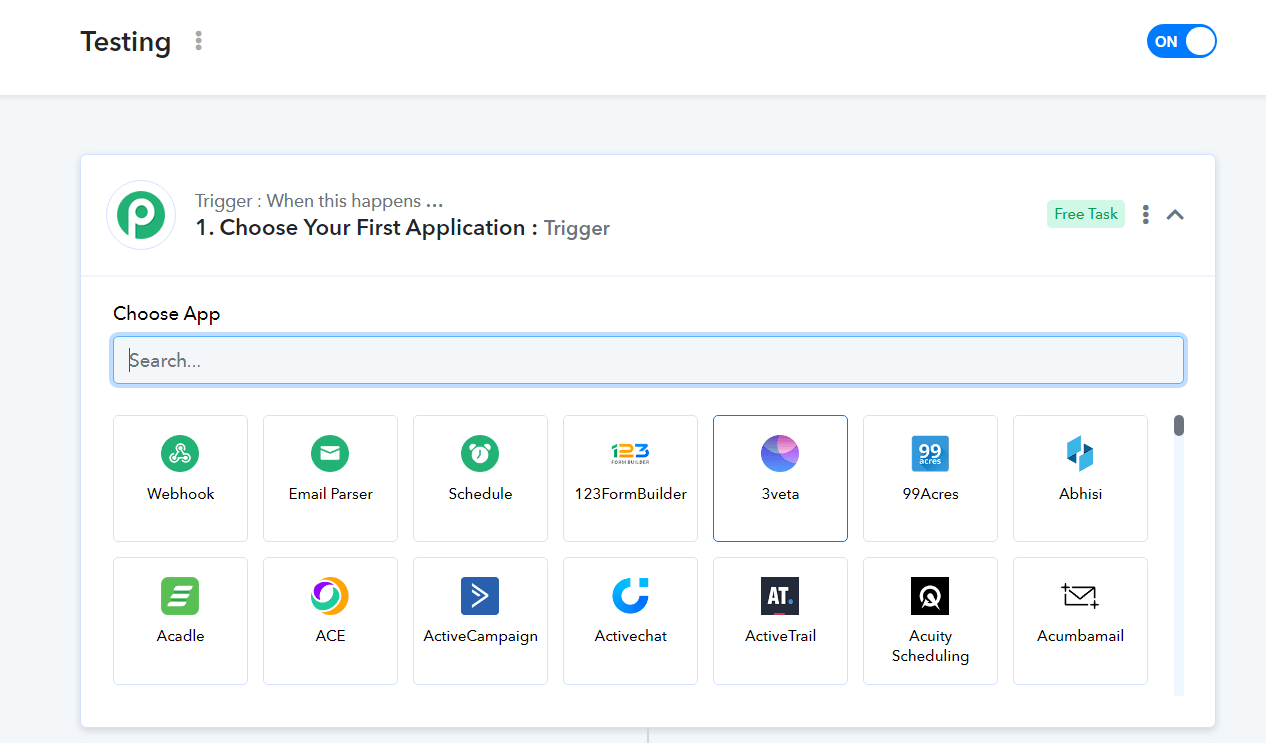
Task: Open the workflow options menu beside Testing
Action: tap(199, 41)
